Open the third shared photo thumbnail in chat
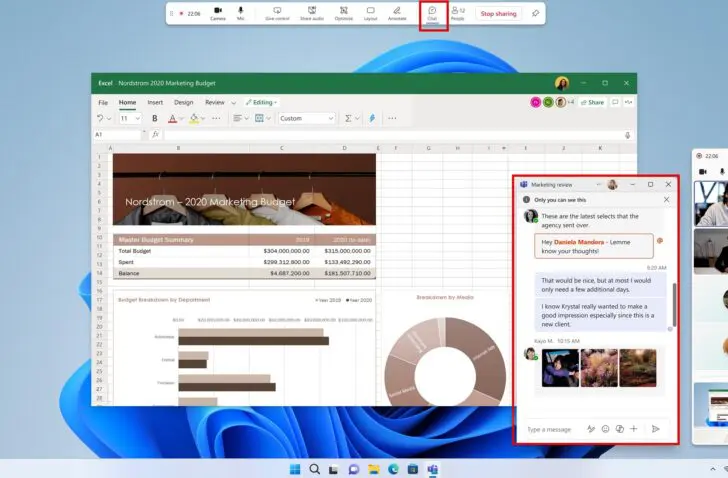 637,368
